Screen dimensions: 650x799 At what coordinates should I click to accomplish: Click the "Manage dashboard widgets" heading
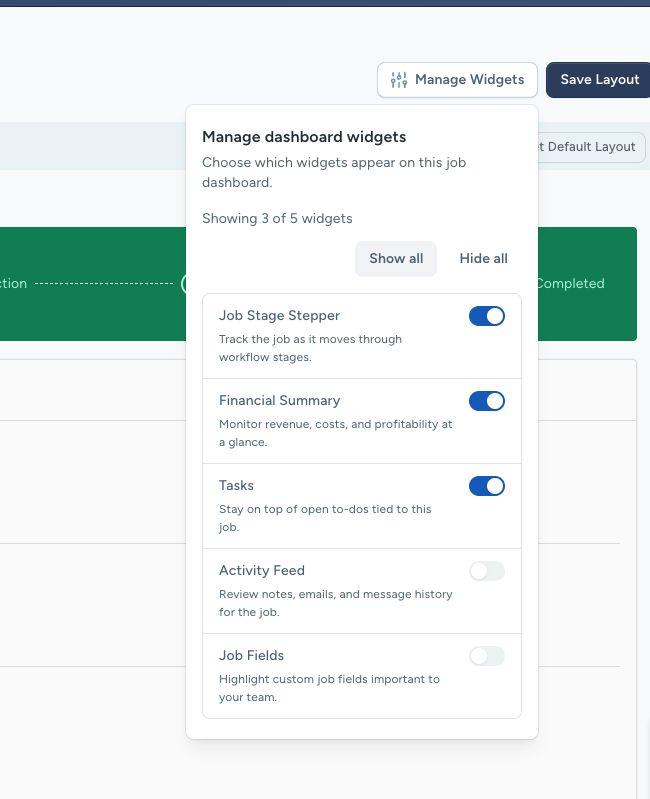pyautogui.click(x=304, y=137)
